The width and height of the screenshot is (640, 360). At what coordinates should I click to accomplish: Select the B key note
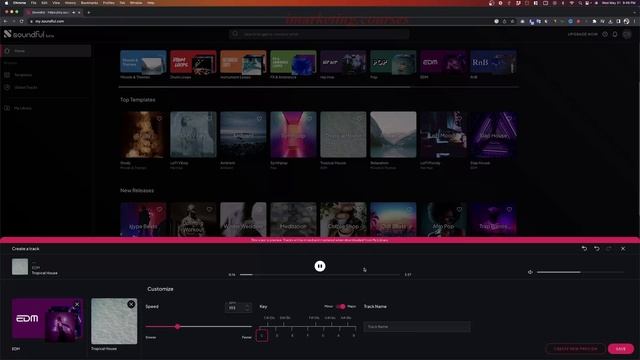pos(354,336)
